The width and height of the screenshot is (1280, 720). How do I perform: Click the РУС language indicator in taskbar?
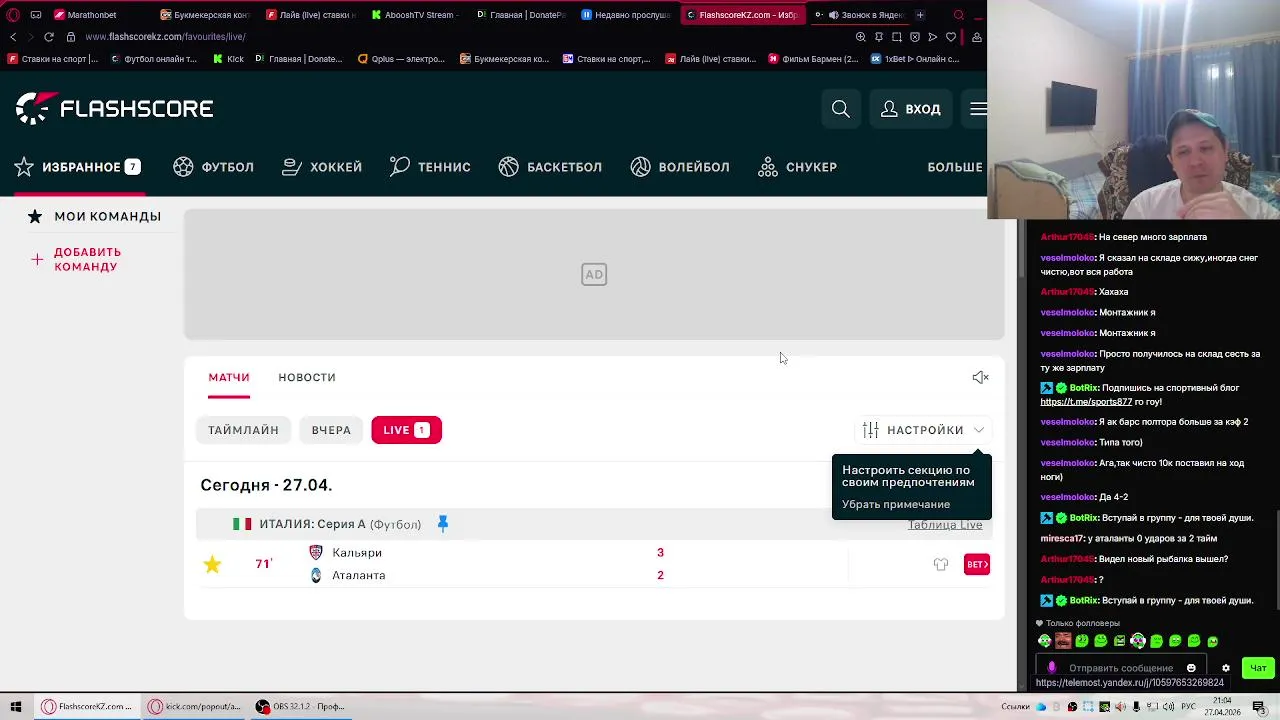[x=1188, y=707]
